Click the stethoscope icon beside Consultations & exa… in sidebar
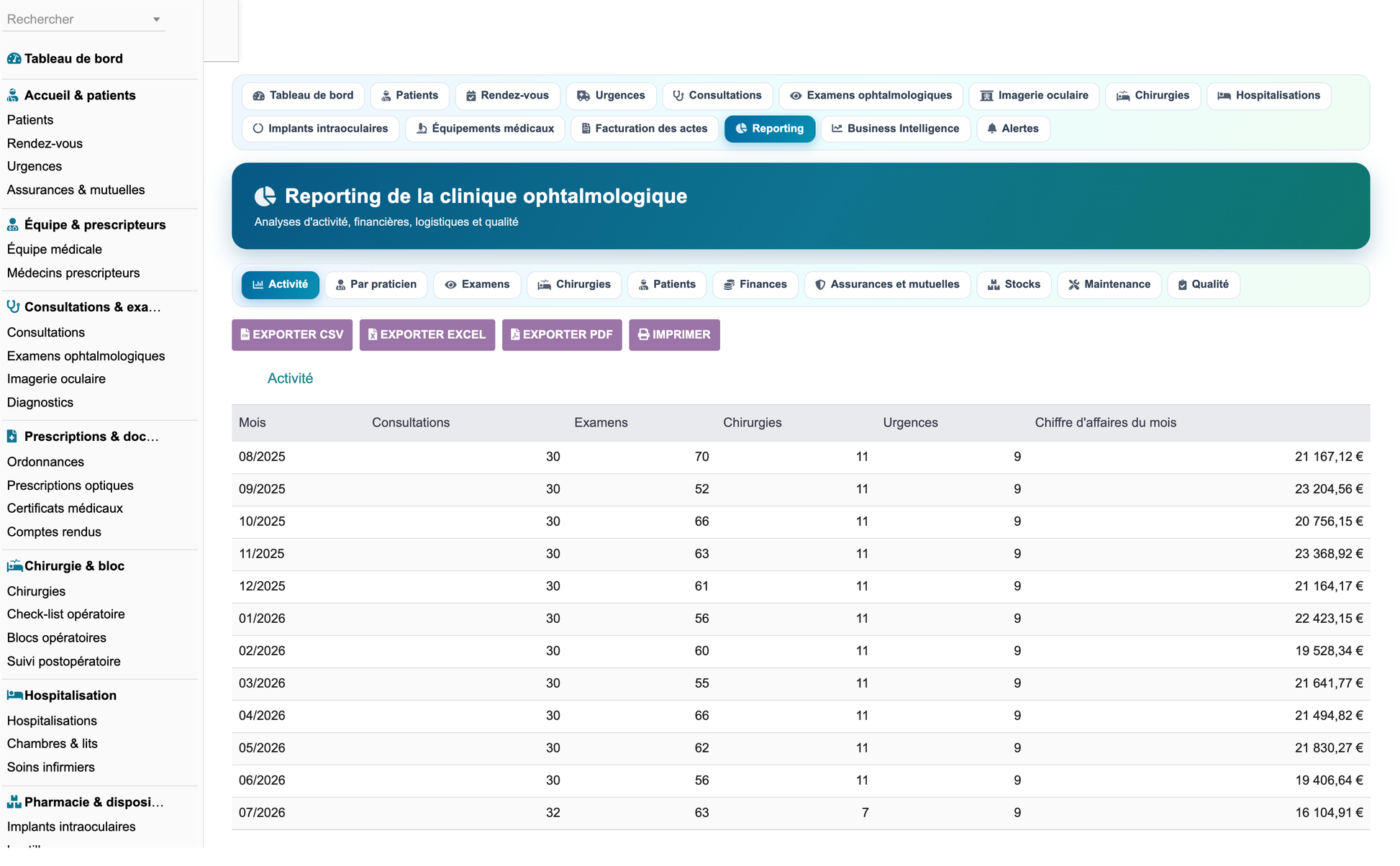Viewport: 1400px width, 866px height. [13, 306]
